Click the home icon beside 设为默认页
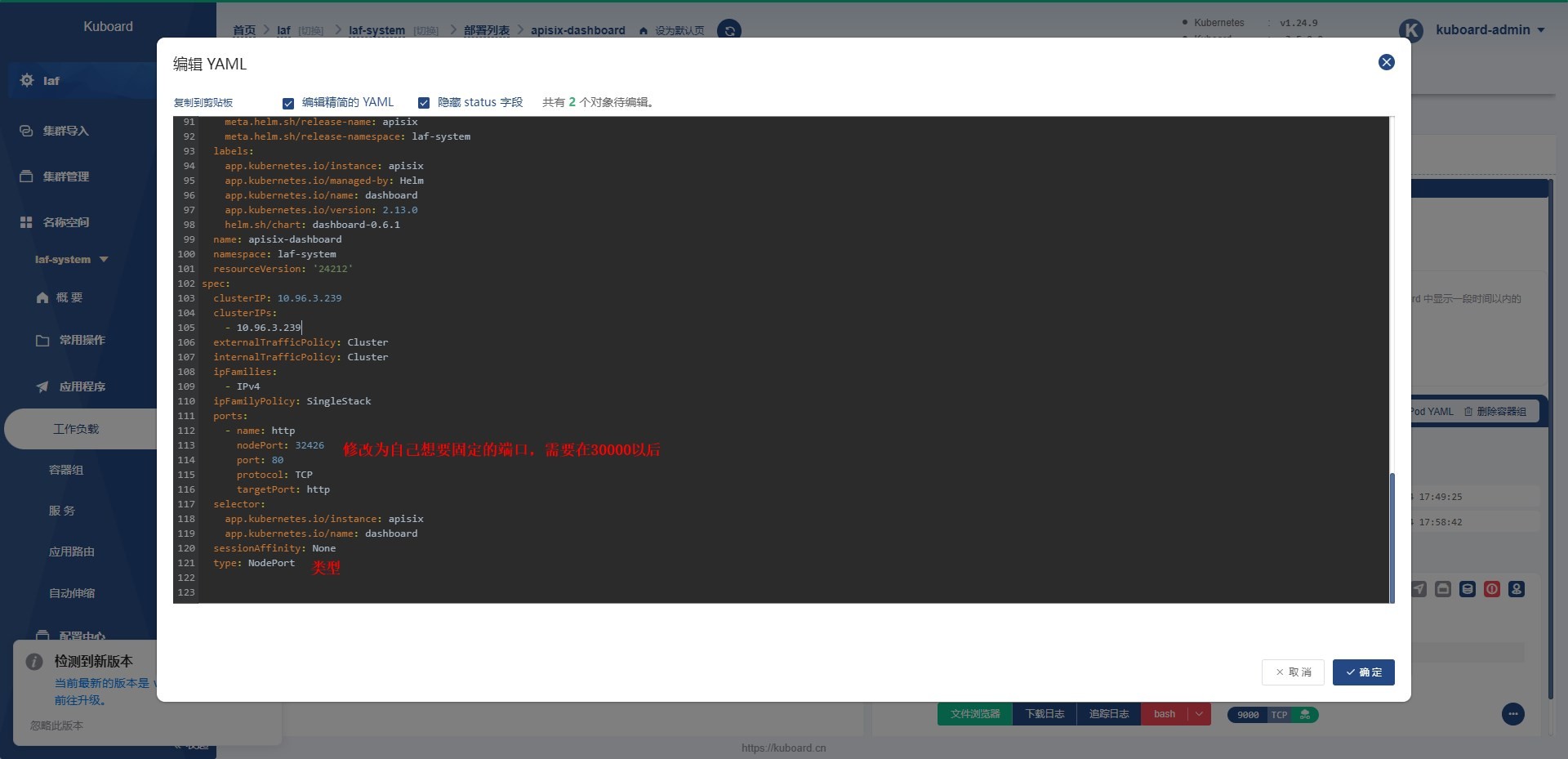This screenshot has height=759, width=1568. coord(644,31)
